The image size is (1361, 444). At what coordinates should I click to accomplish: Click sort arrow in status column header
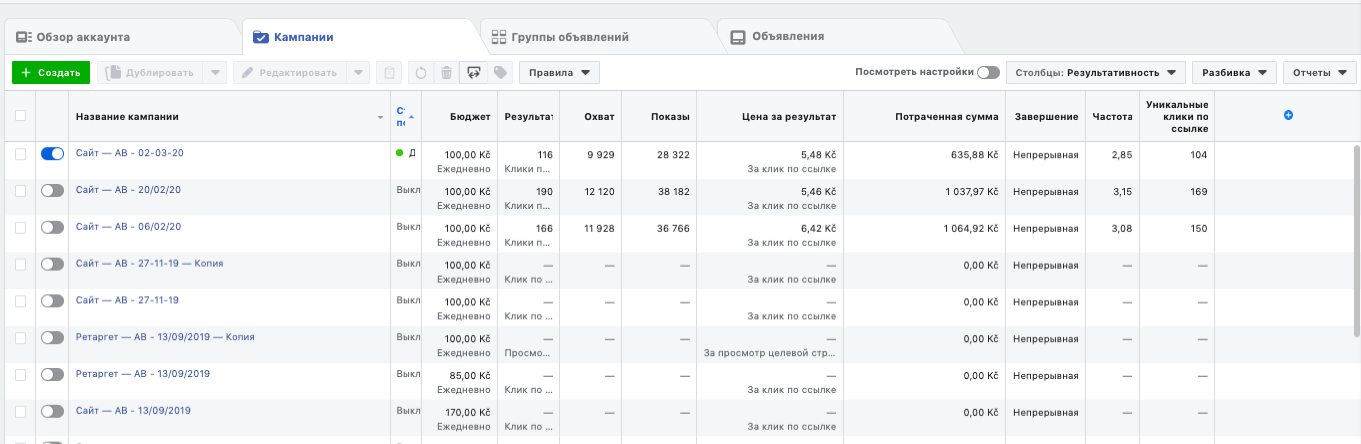point(411,117)
